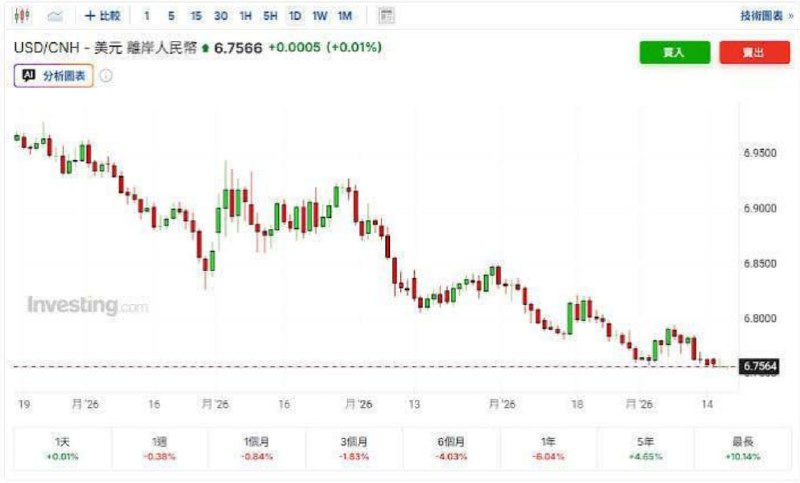Click the date label 14 on time axis
Viewport: 800px width, 483px height.
(707, 404)
